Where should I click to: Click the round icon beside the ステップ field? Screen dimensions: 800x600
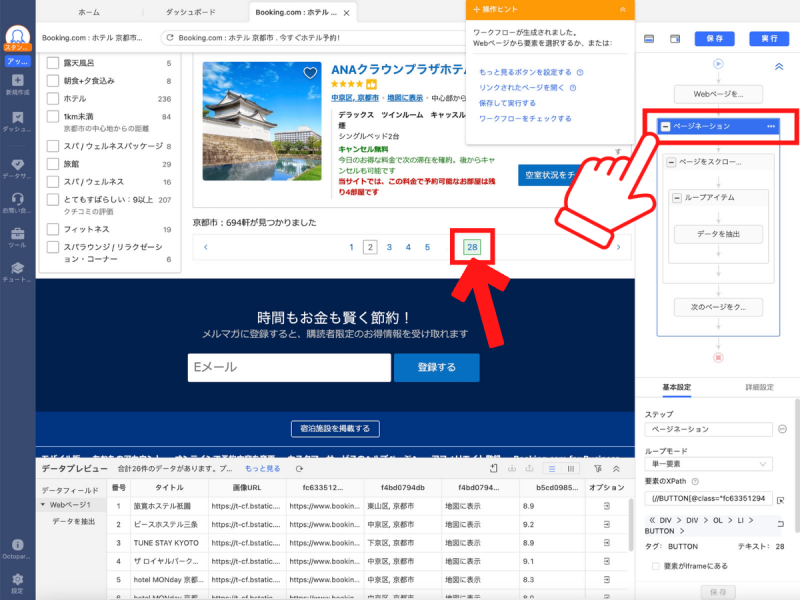[782, 429]
